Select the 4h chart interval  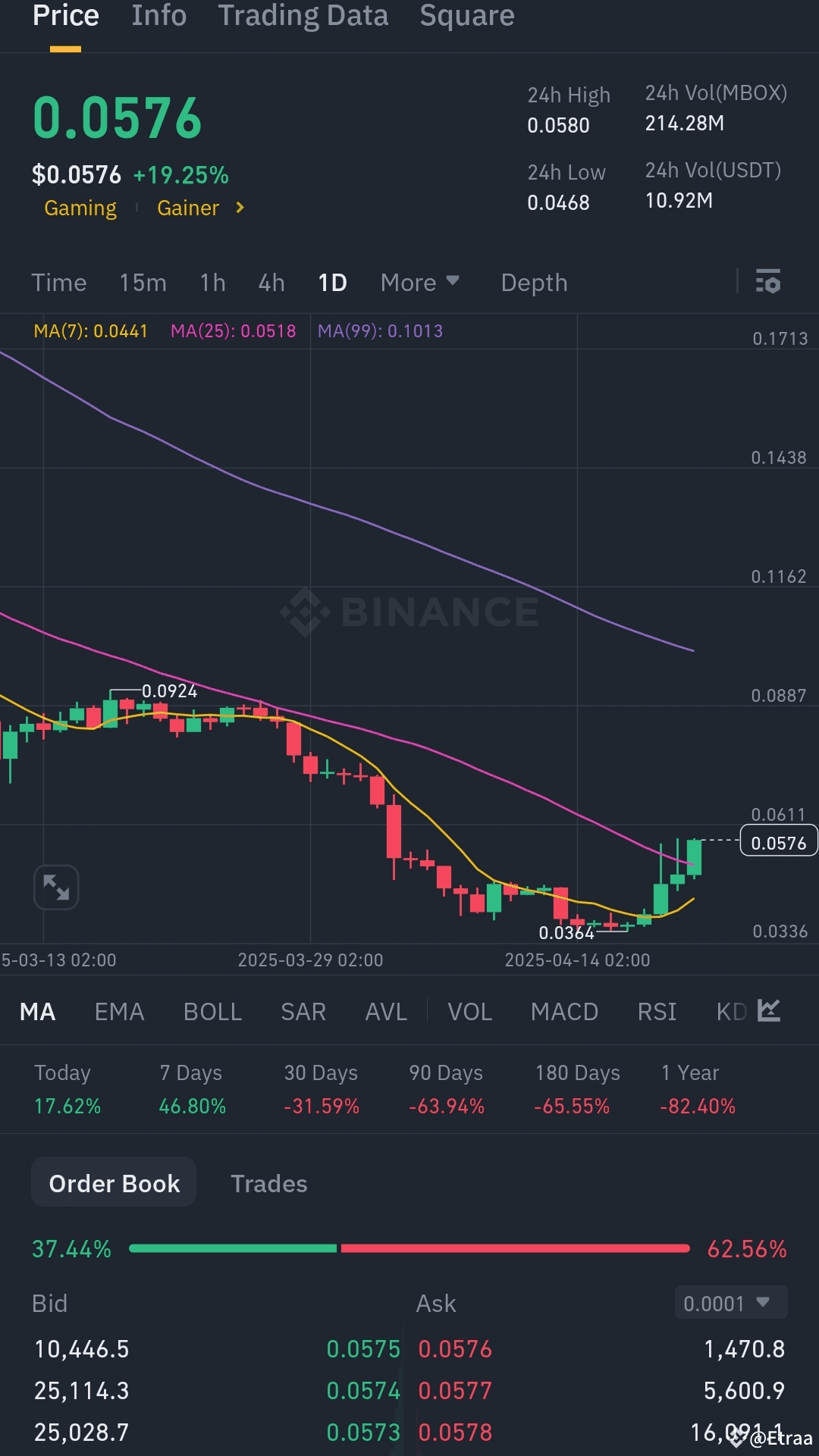[271, 283]
